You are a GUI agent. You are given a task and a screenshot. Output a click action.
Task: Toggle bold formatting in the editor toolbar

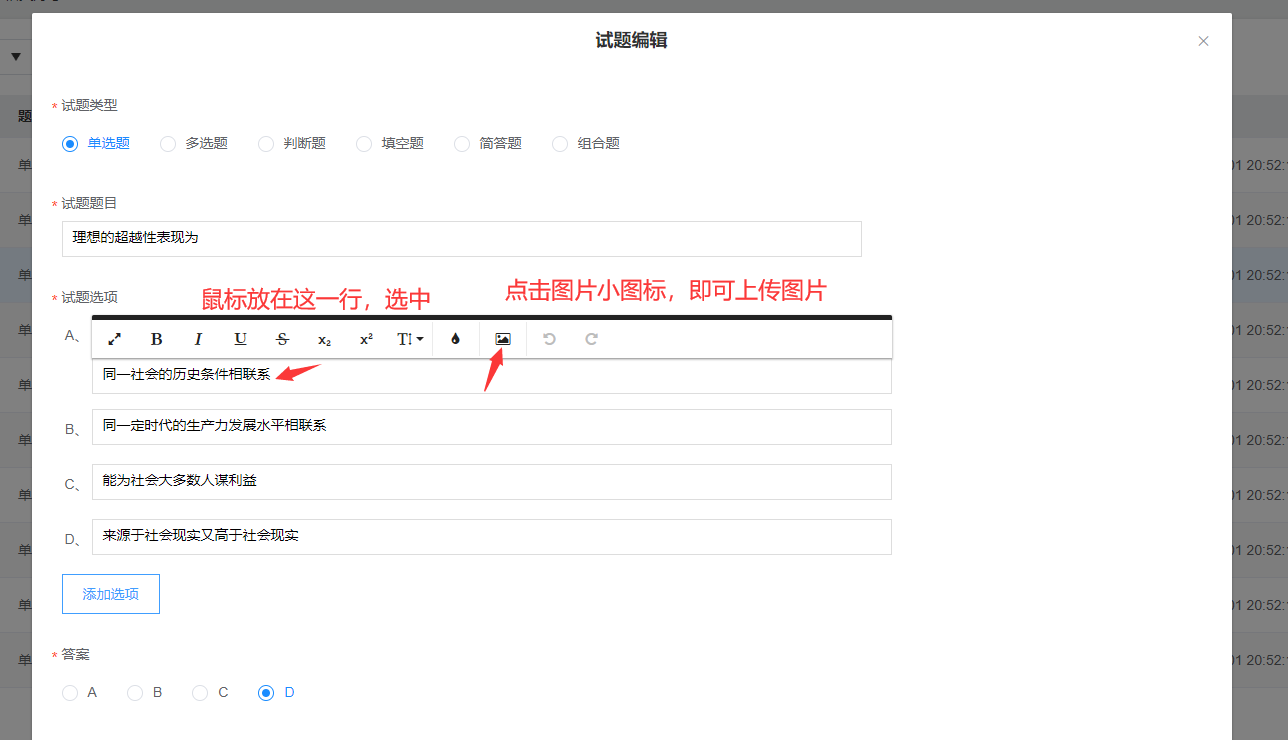[156, 339]
